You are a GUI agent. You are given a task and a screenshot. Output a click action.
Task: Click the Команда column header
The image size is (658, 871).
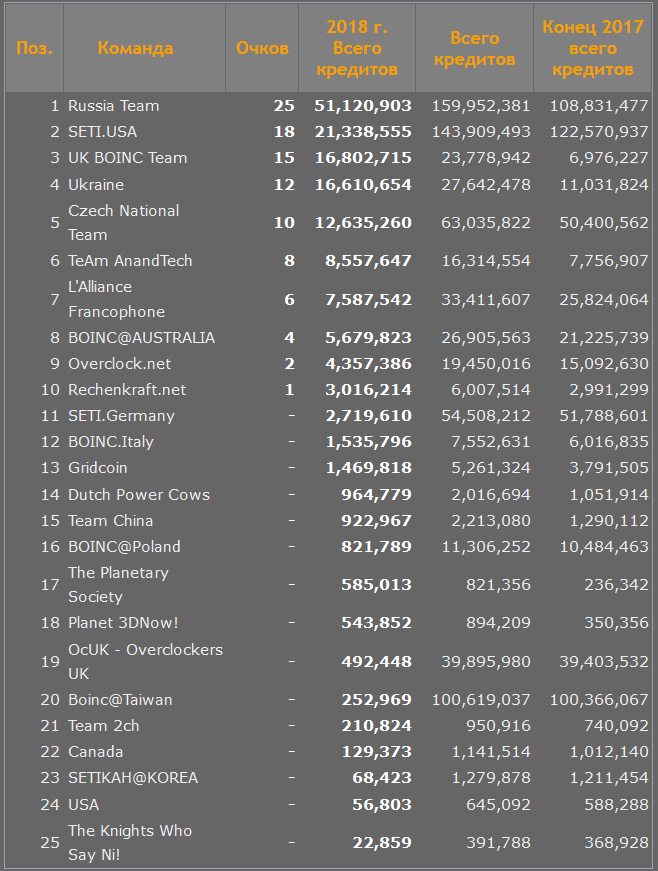(135, 48)
